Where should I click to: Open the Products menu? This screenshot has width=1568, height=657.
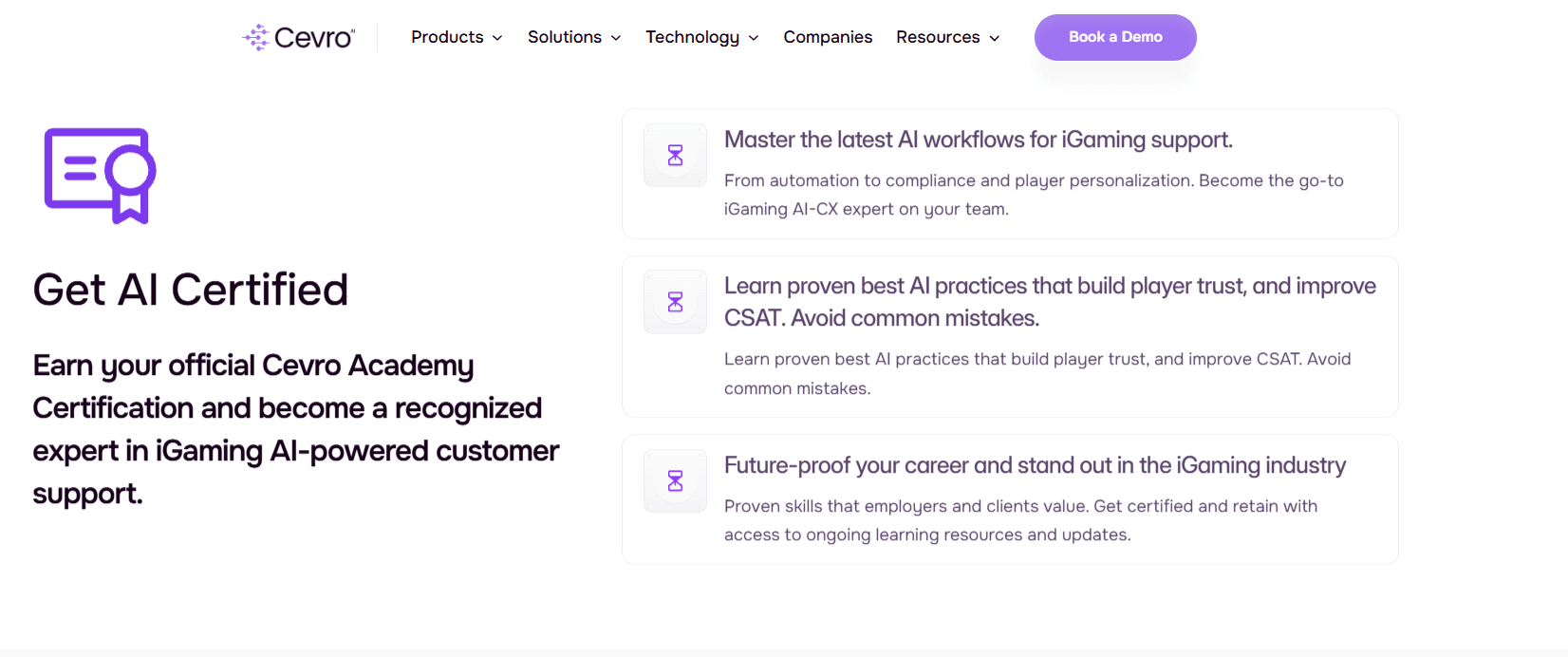point(457,37)
